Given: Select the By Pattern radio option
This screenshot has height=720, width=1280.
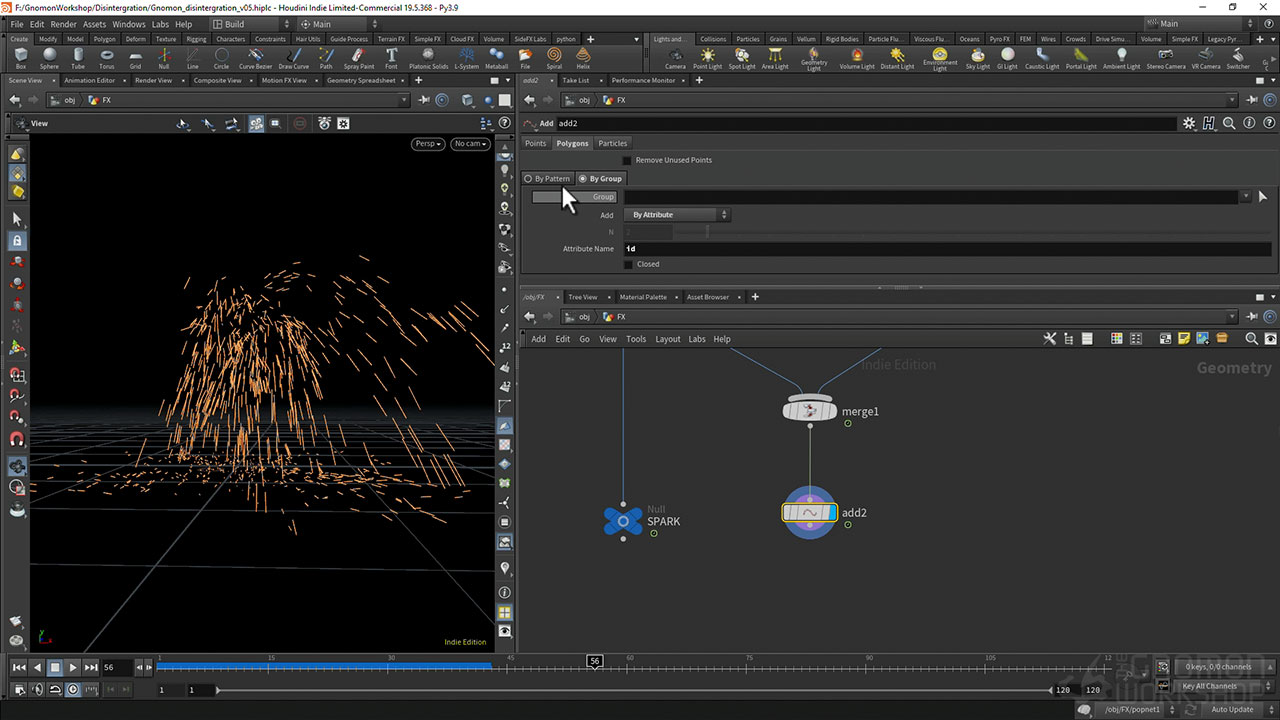Looking at the screenshot, I should pos(529,179).
